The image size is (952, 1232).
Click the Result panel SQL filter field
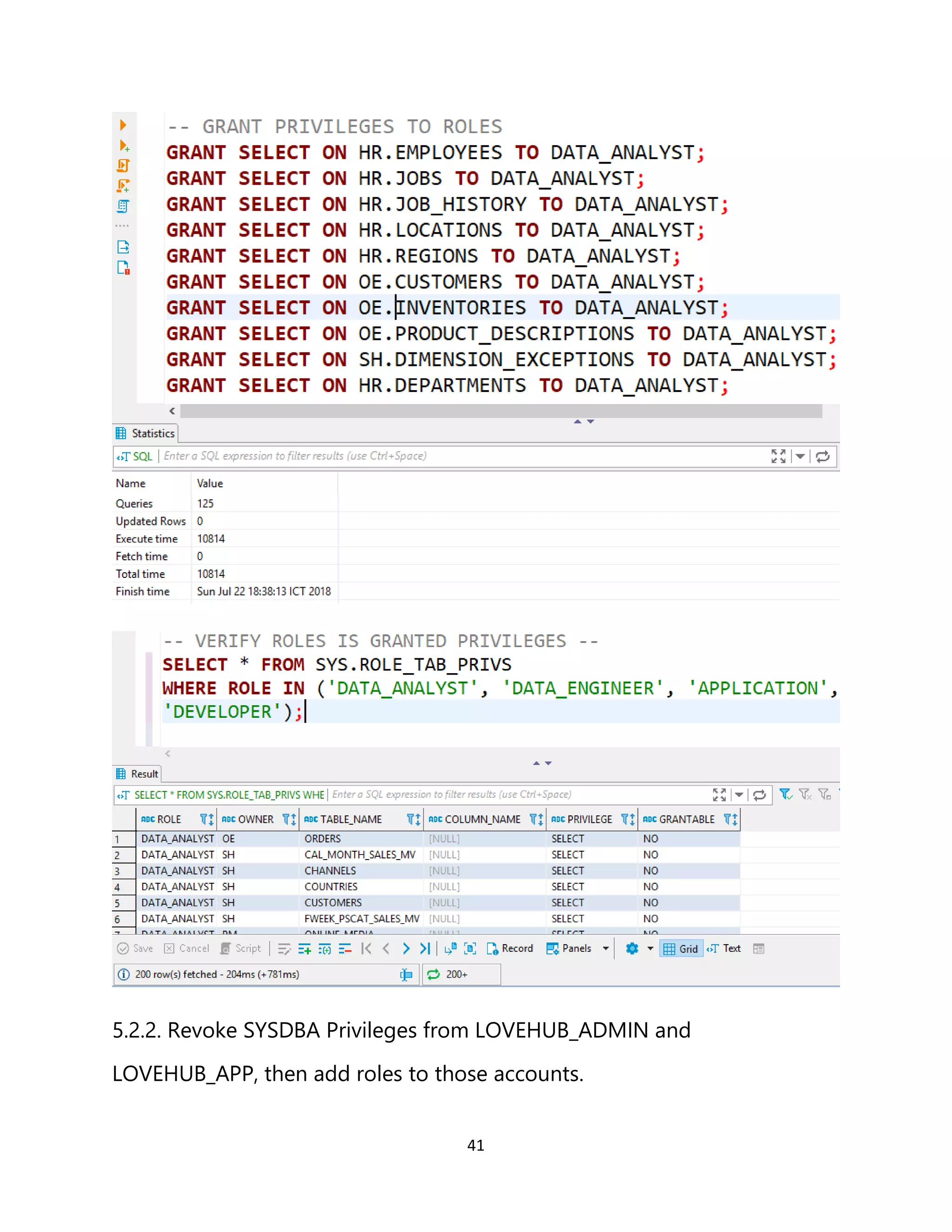click(519, 794)
